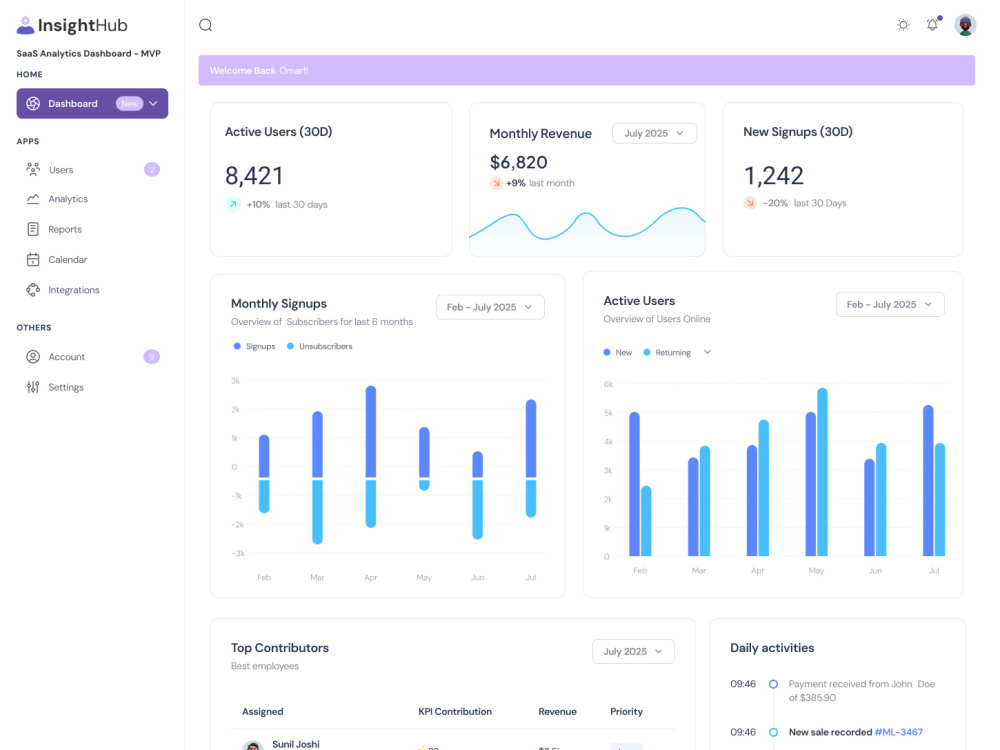Open Dashboard menu item
Viewport: 1000px width, 750px height.
point(92,103)
